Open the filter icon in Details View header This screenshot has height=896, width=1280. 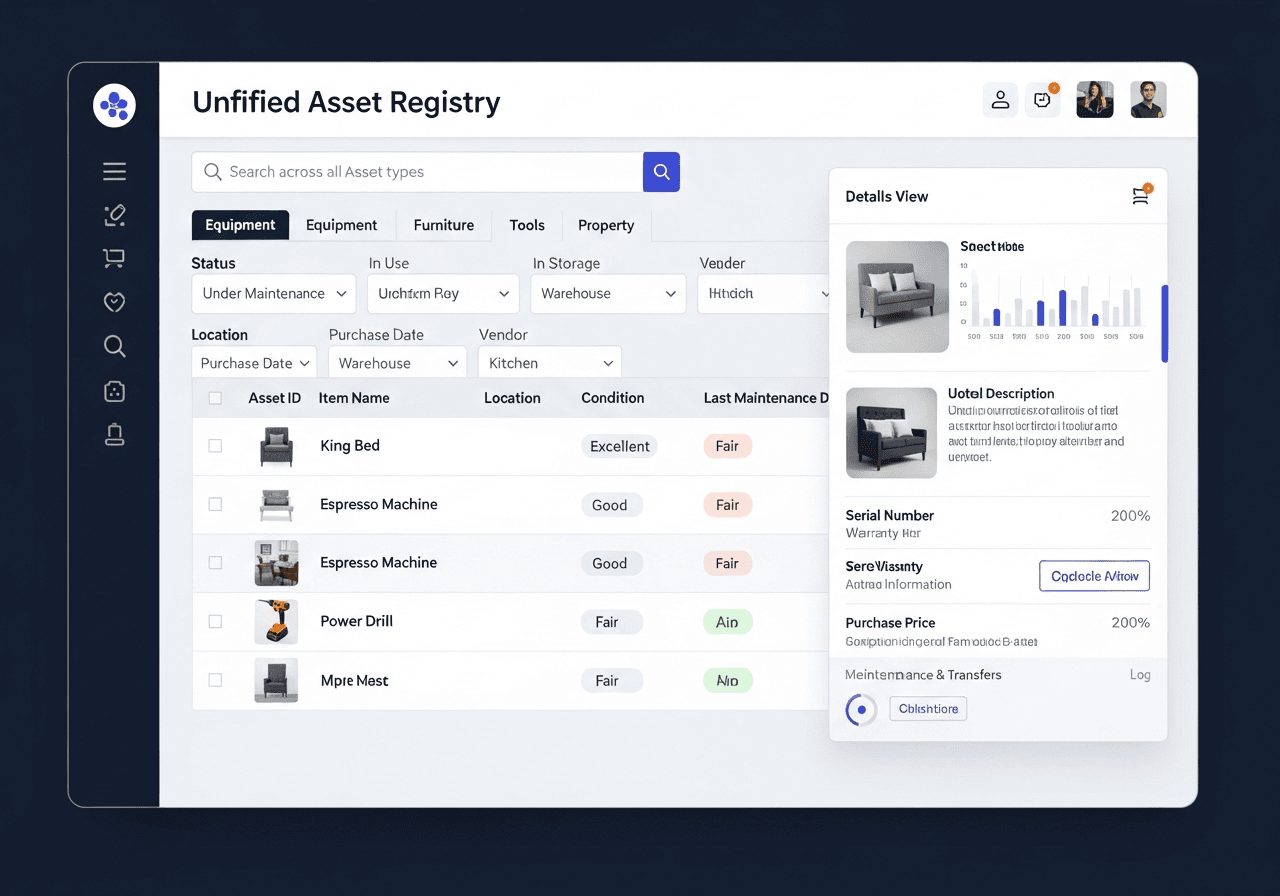pos(1140,196)
